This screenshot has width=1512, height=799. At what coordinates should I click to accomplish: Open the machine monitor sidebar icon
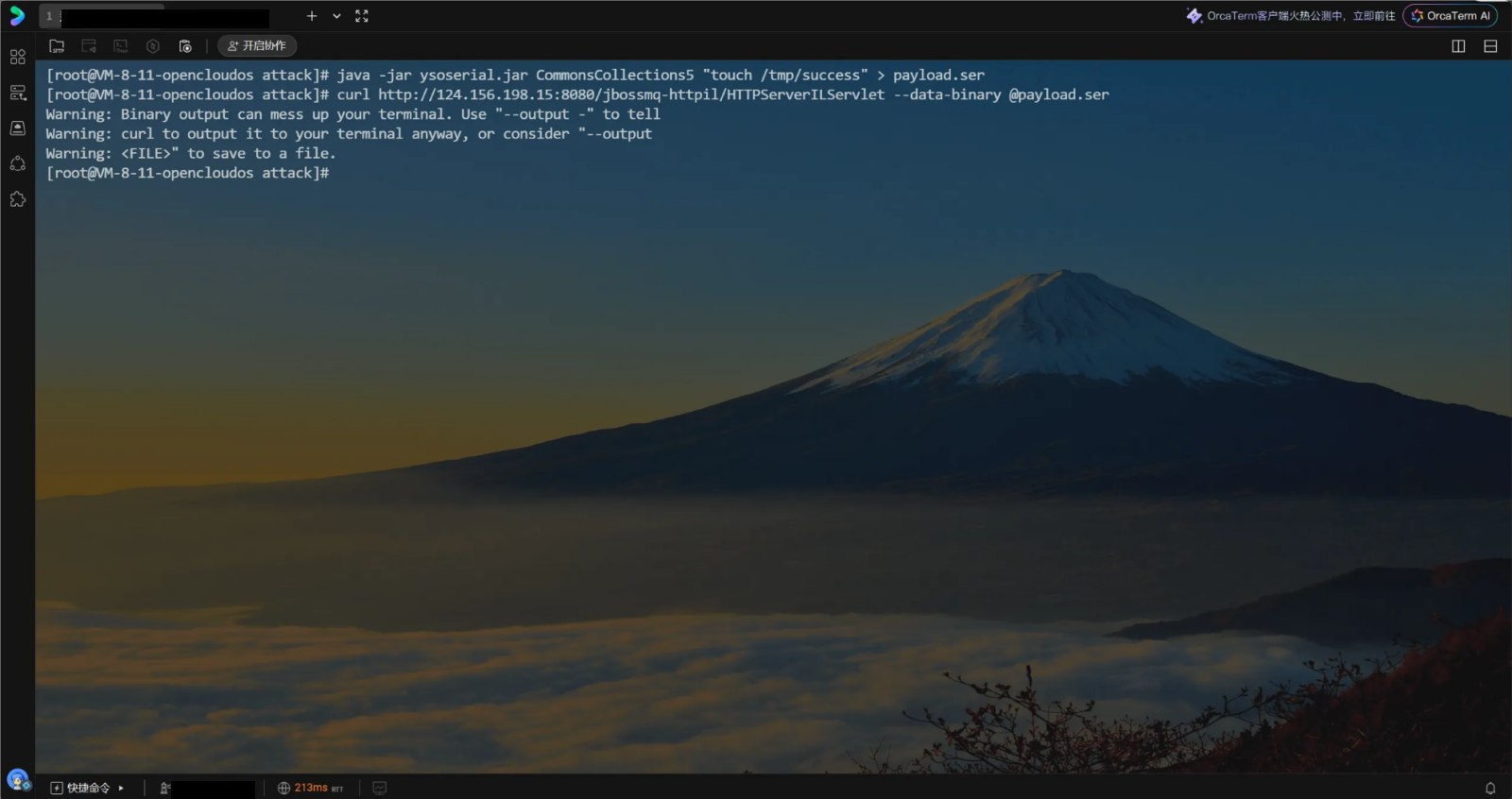pyautogui.click(x=17, y=127)
